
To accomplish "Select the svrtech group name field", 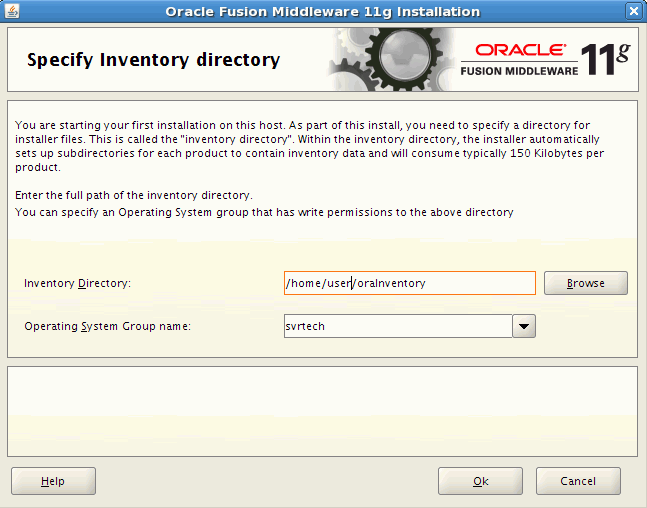I will tap(398, 326).
